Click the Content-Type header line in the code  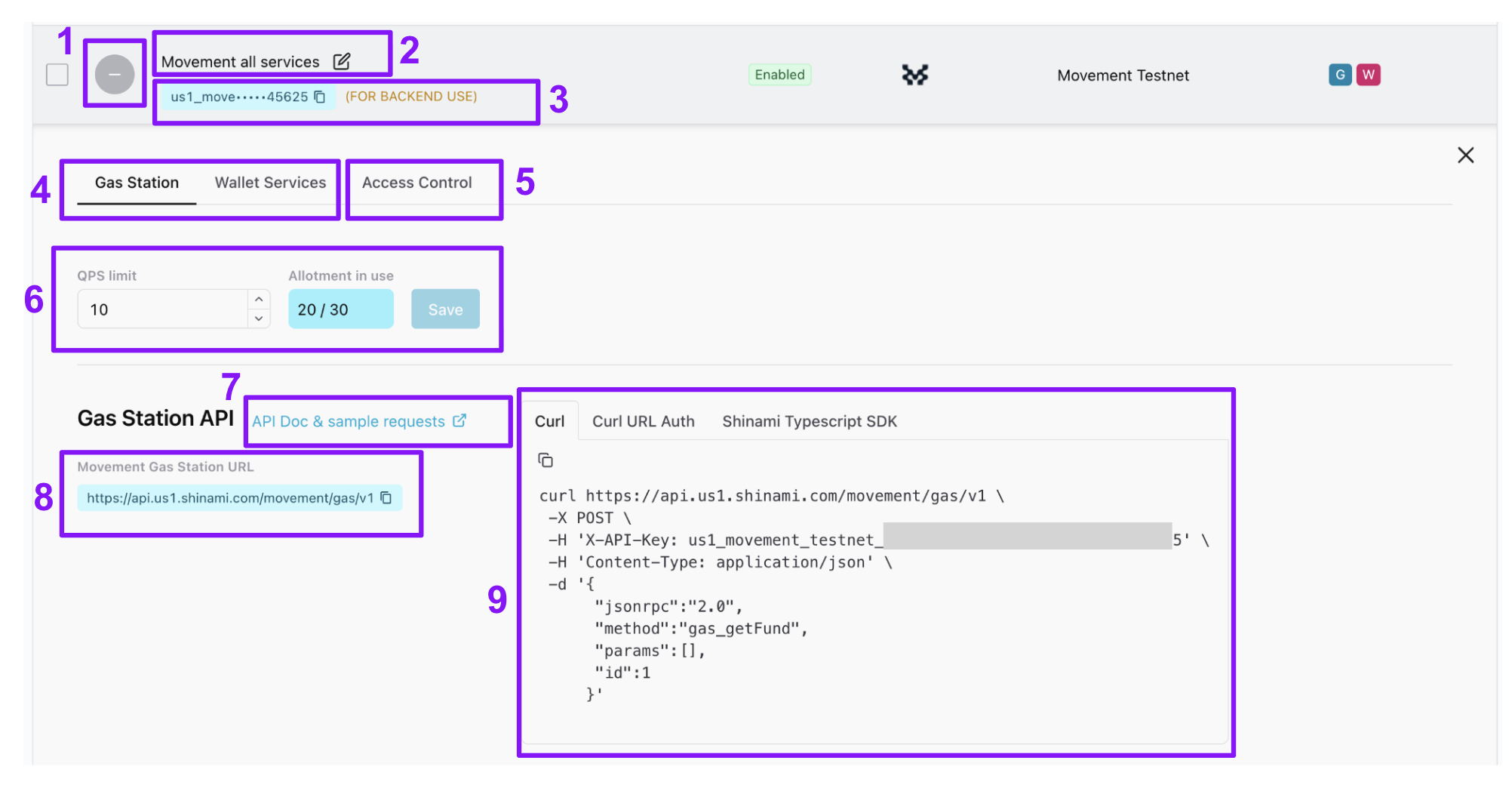[x=720, y=562]
